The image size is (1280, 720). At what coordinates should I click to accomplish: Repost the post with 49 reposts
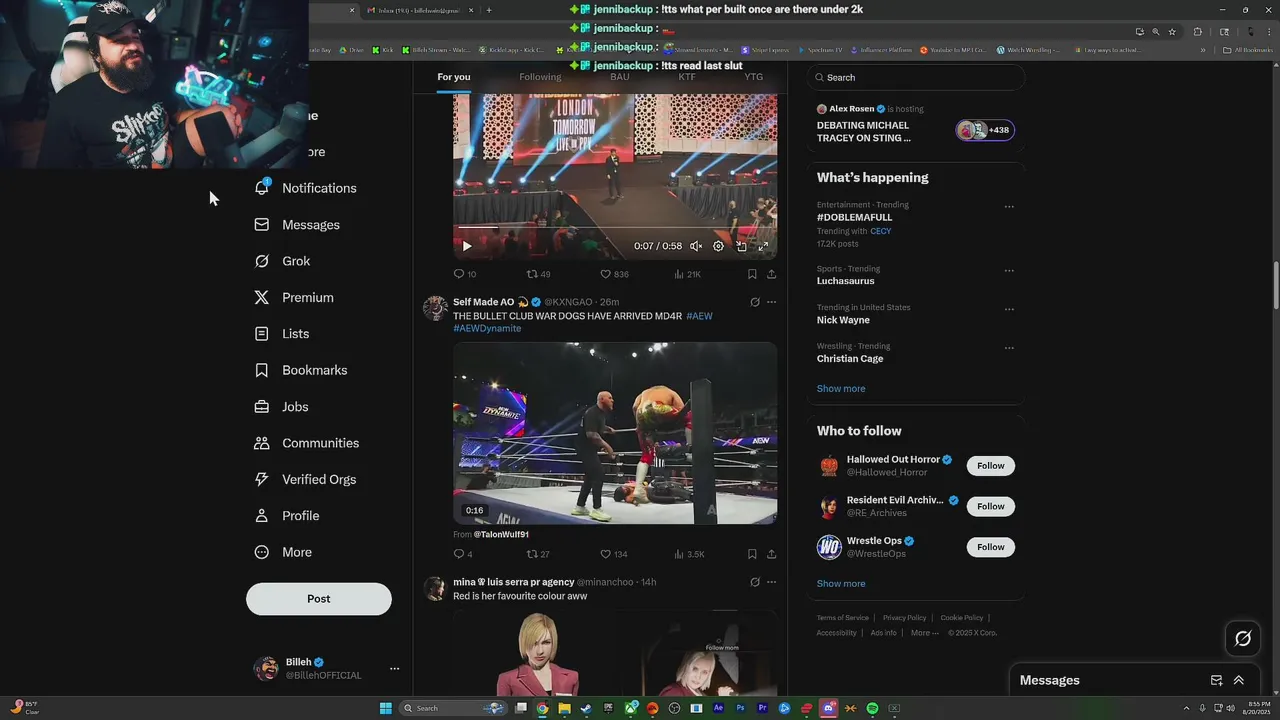539,274
